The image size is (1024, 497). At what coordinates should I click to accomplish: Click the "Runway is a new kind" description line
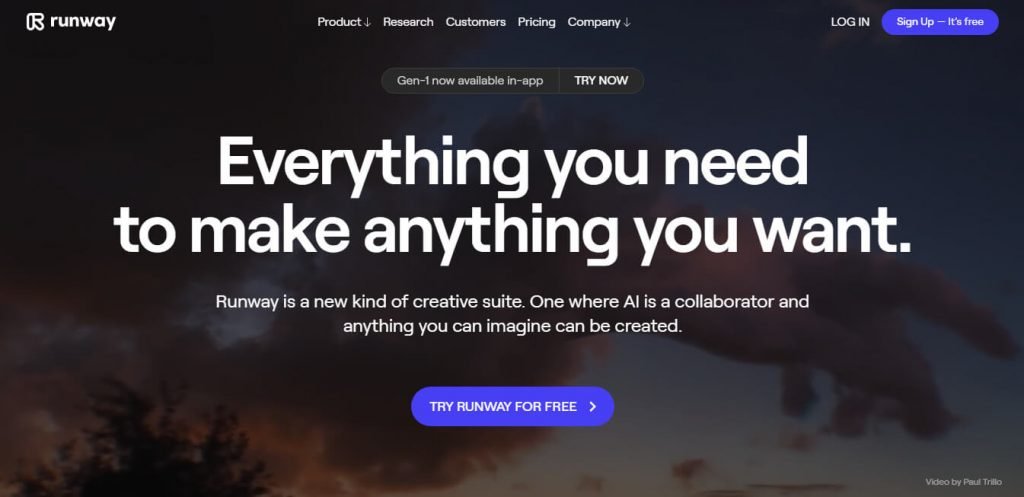(513, 302)
